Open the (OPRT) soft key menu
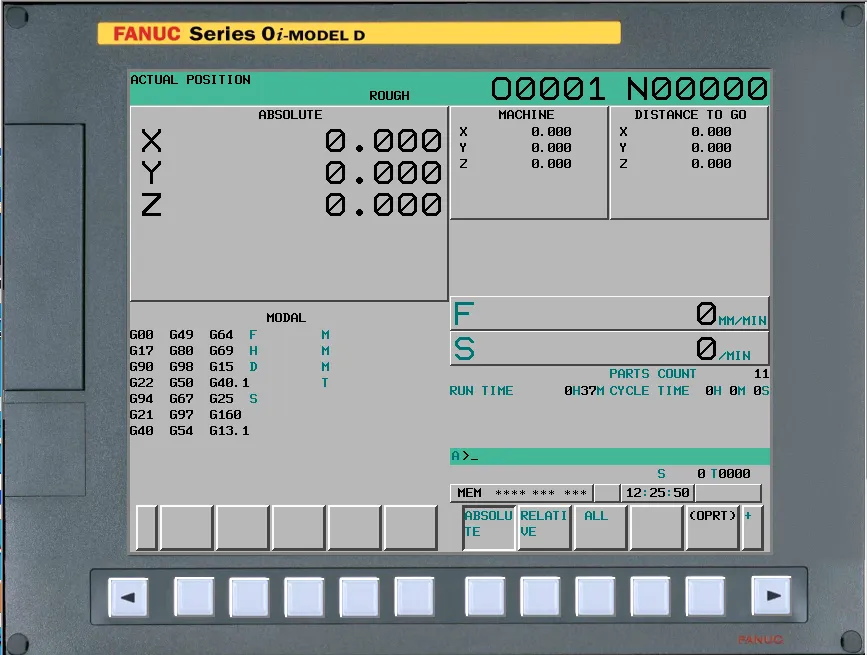Screen dimensions: 867x655 pyautogui.click(x=712, y=528)
